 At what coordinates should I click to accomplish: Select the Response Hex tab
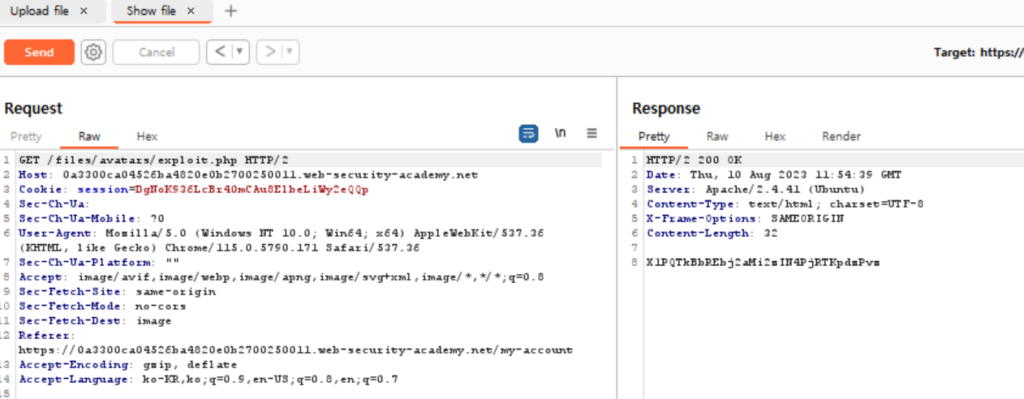point(775,136)
